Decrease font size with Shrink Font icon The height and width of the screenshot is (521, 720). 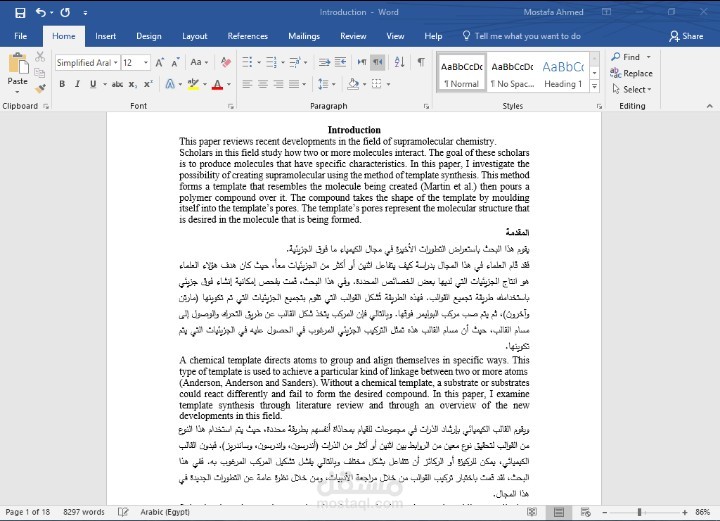[x=175, y=62]
